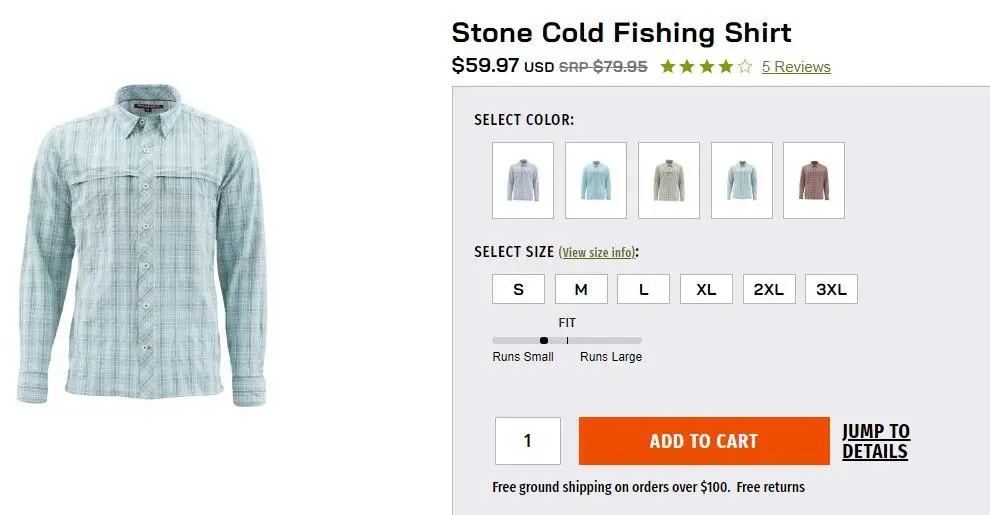The height and width of the screenshot is (515, 990).
Task: Click the Stone Cold Fishing Shirt title
Action: pyautogui.click(x=621, y=32)
